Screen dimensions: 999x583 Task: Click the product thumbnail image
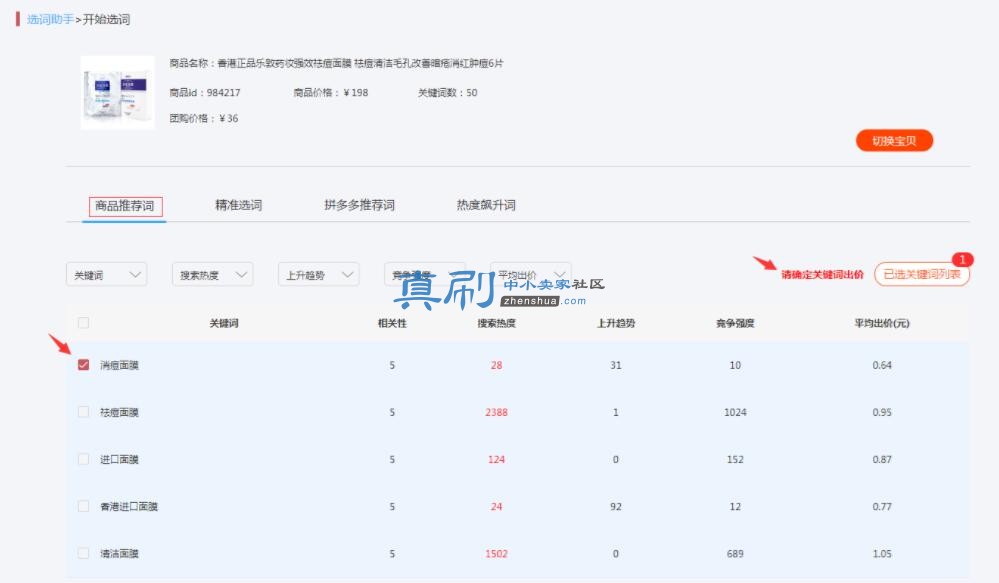coord(118,92)
